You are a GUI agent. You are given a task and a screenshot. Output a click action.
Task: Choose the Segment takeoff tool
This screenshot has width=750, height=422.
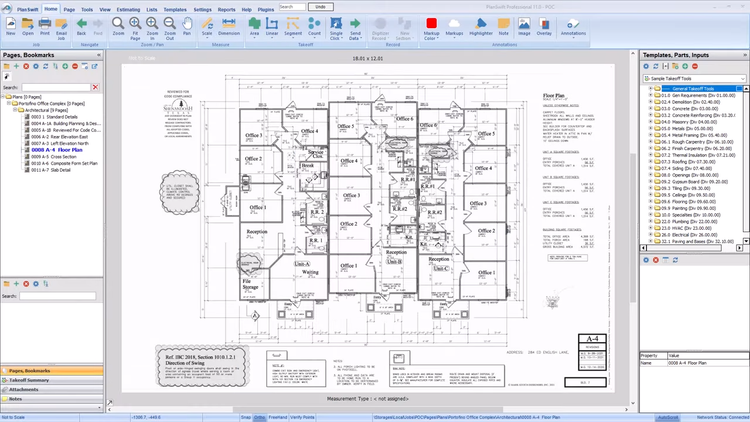coord(294,24)
